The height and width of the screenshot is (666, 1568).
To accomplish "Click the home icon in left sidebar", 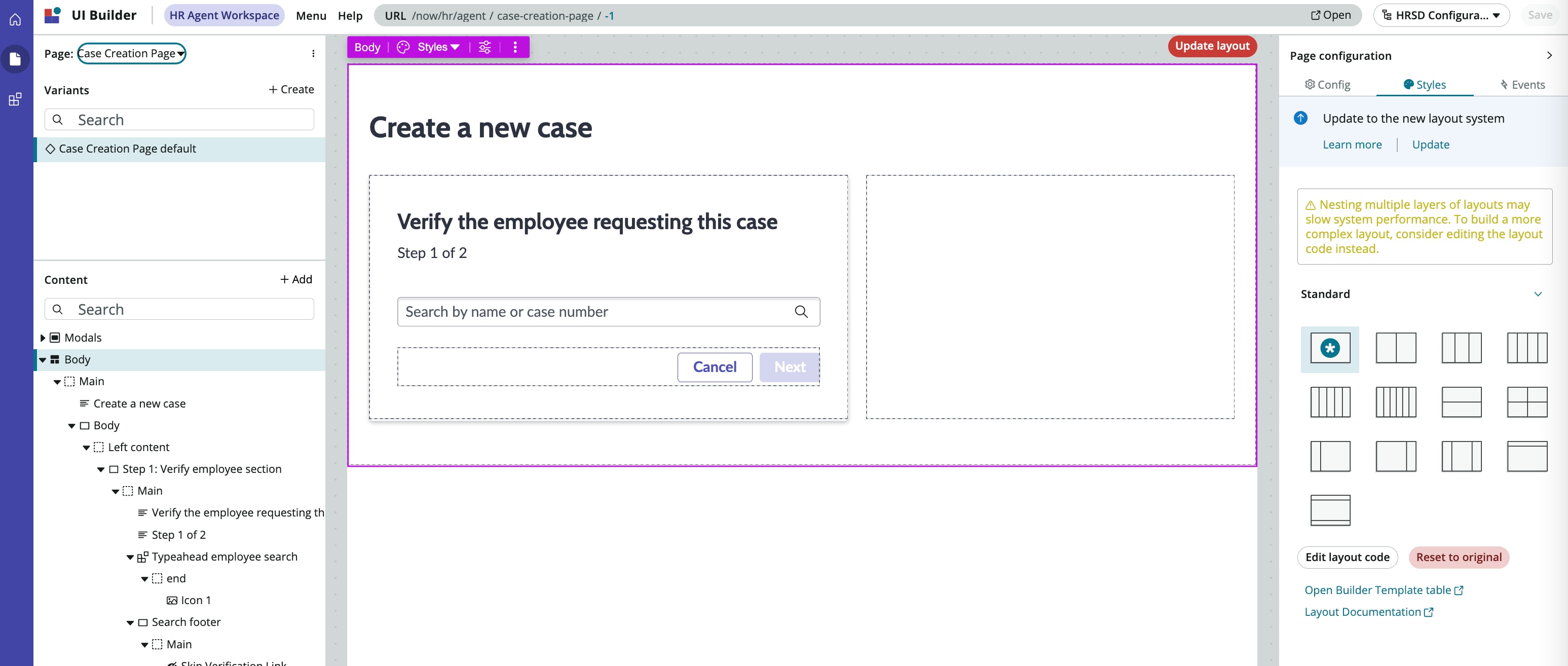I will [15, 19].
